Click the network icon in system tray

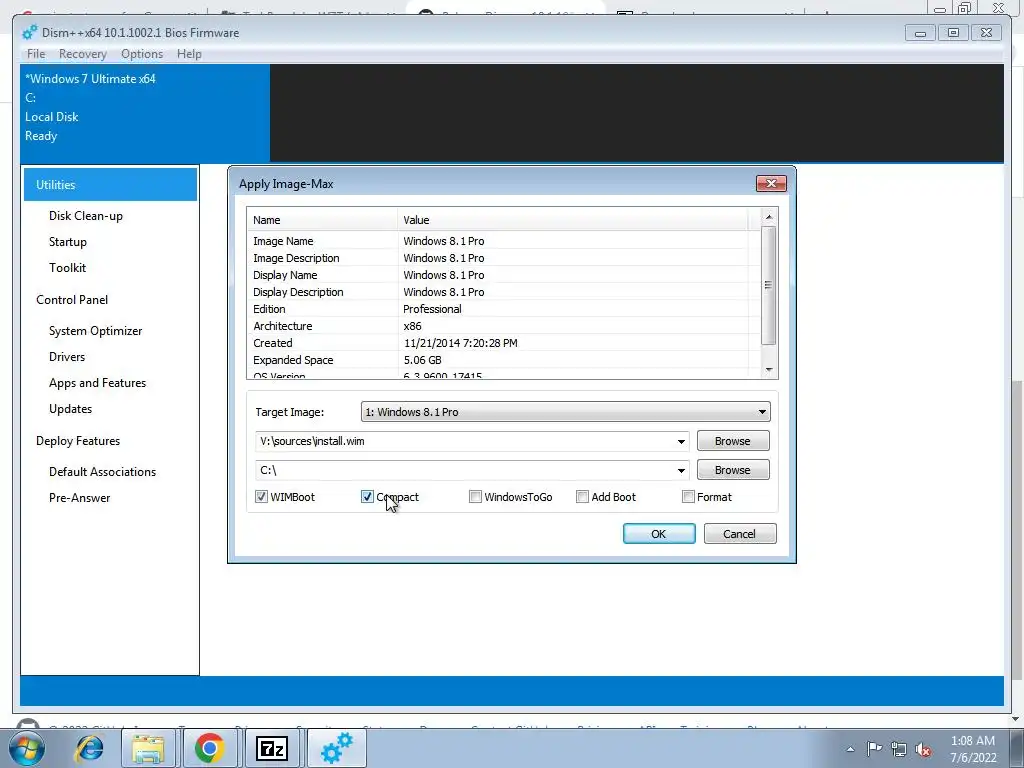point(899,749)
